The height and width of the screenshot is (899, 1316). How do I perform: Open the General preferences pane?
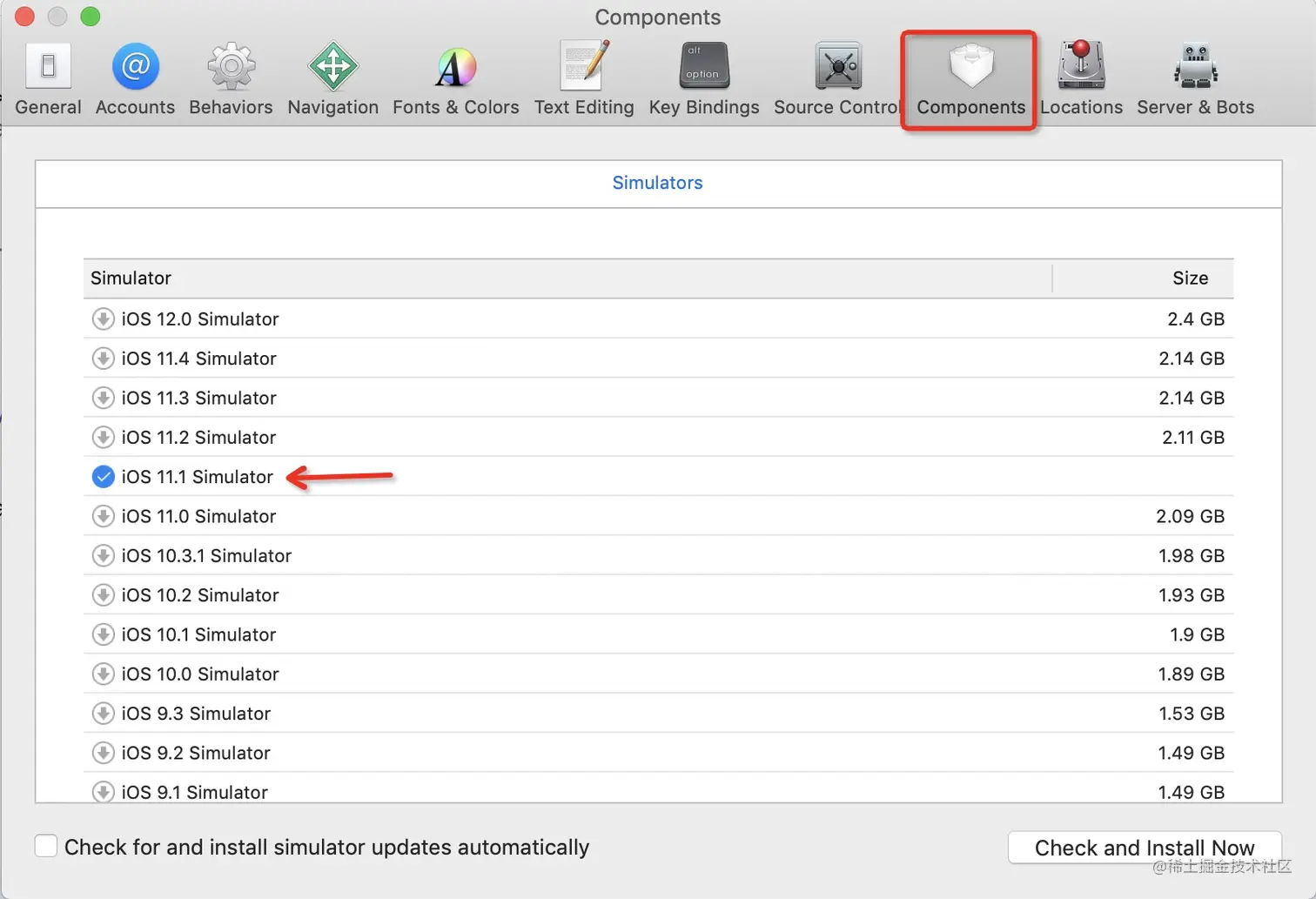click(48, 79)
